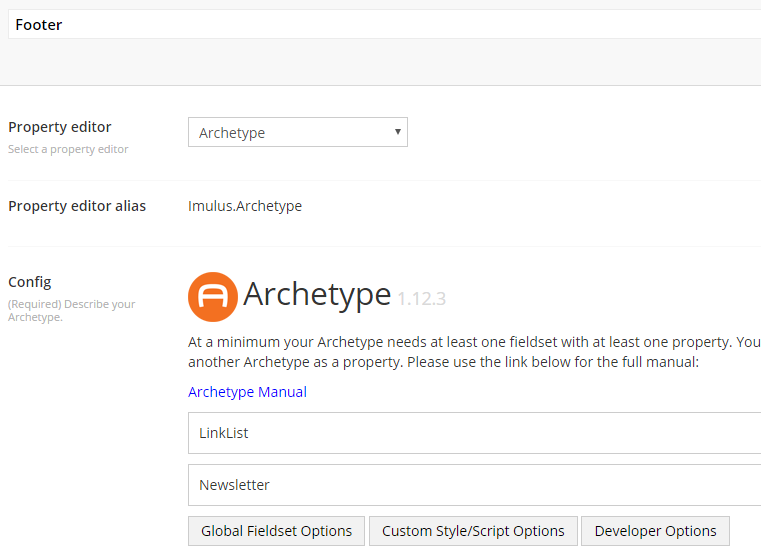Image resolution: width=767 pixels, height=550 pixels.
Task: Open the Property editor dropdown
Action: pyautogui.click(x=297, y=132)
